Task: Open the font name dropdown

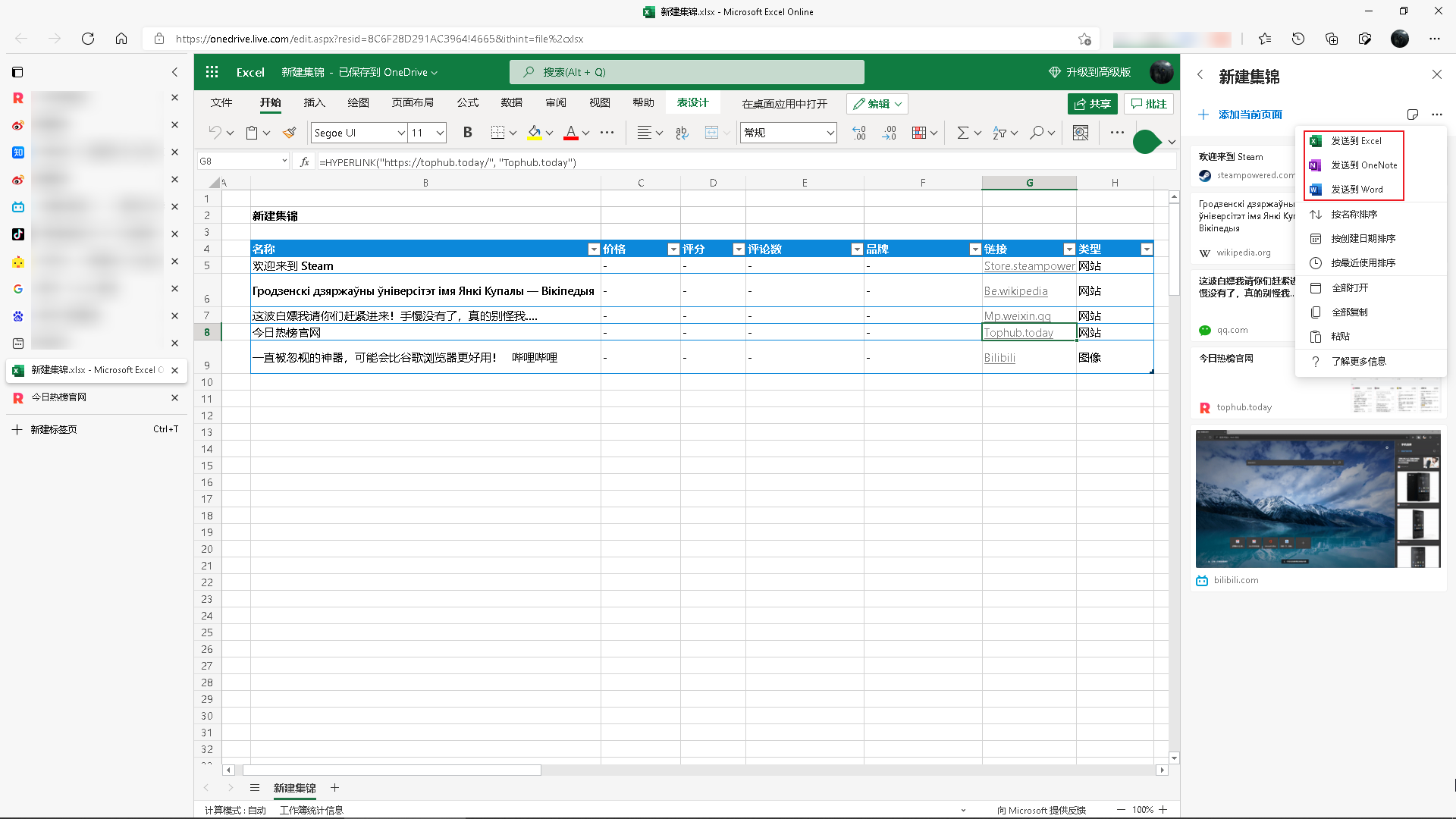Action: click(401, 133)
